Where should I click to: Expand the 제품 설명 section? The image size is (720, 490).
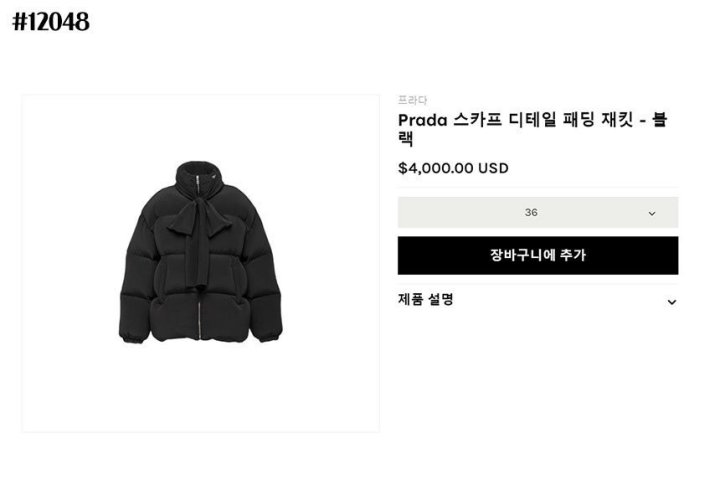pos(426,299)
